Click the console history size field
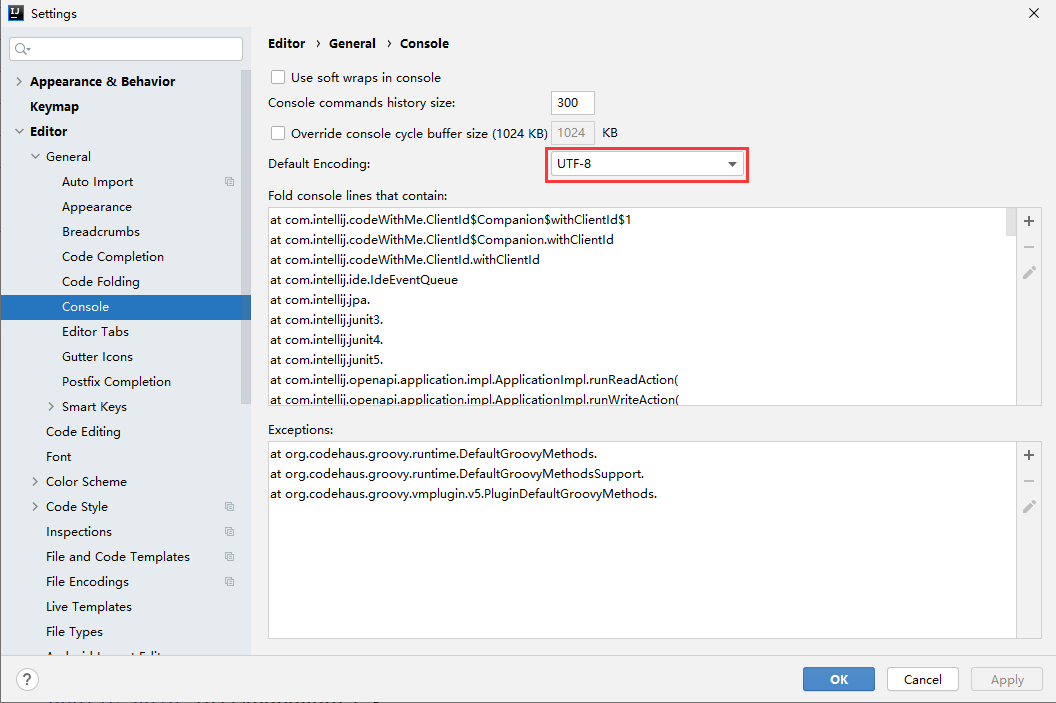 point(572,103)
